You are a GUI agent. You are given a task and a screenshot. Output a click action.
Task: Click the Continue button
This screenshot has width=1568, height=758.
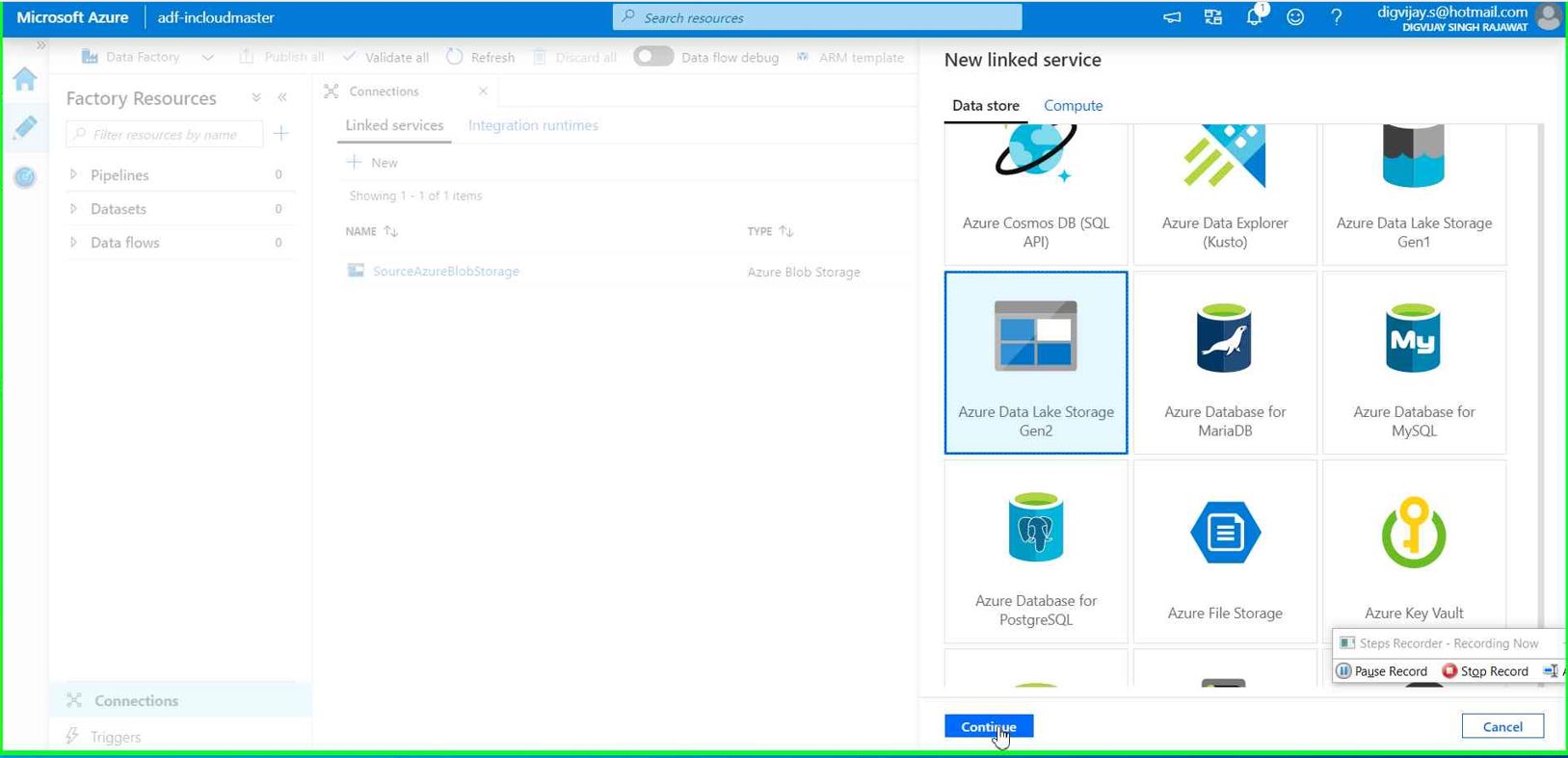pos(989,726)
